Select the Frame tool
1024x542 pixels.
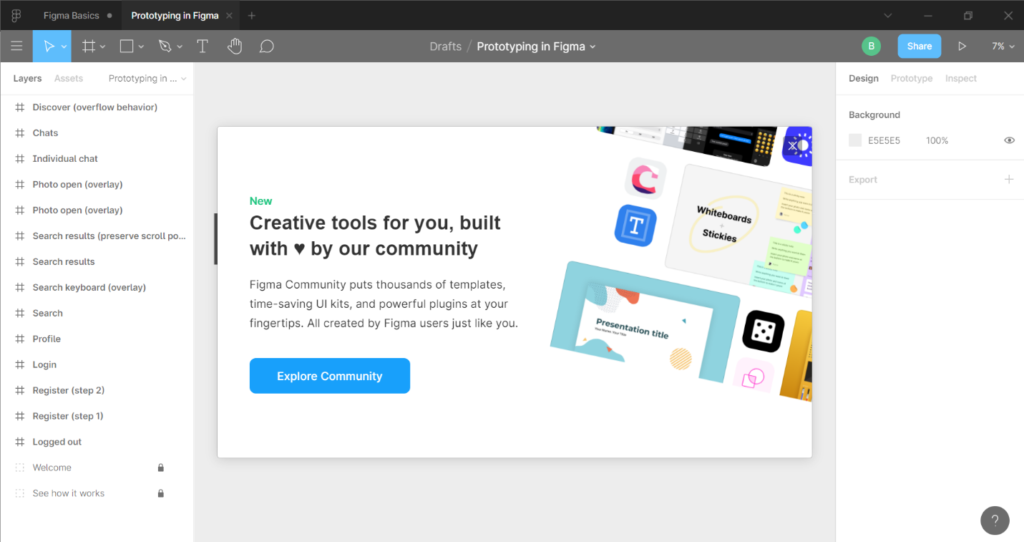tap(88, 46)
